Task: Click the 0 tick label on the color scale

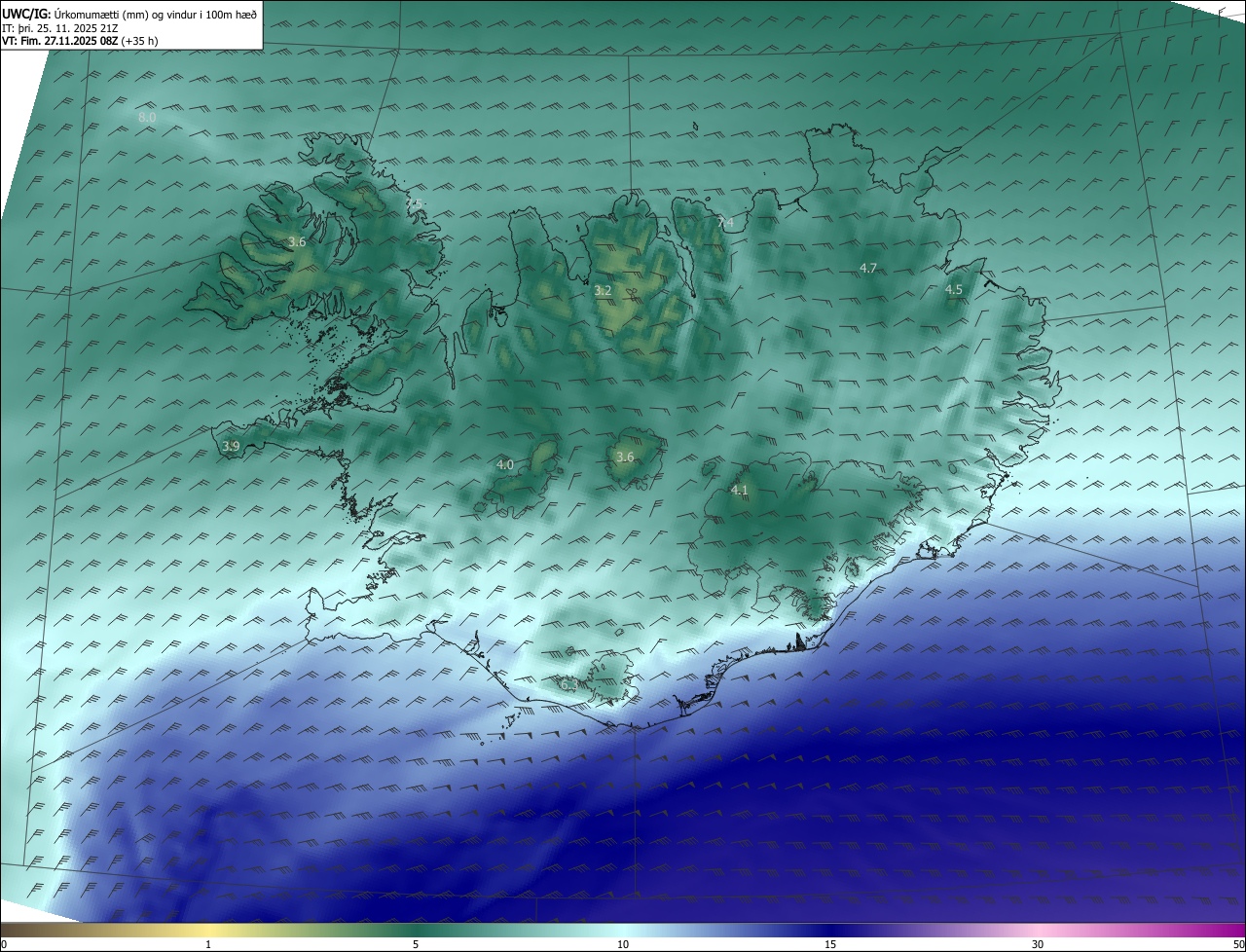Action: tap(4, 944)
